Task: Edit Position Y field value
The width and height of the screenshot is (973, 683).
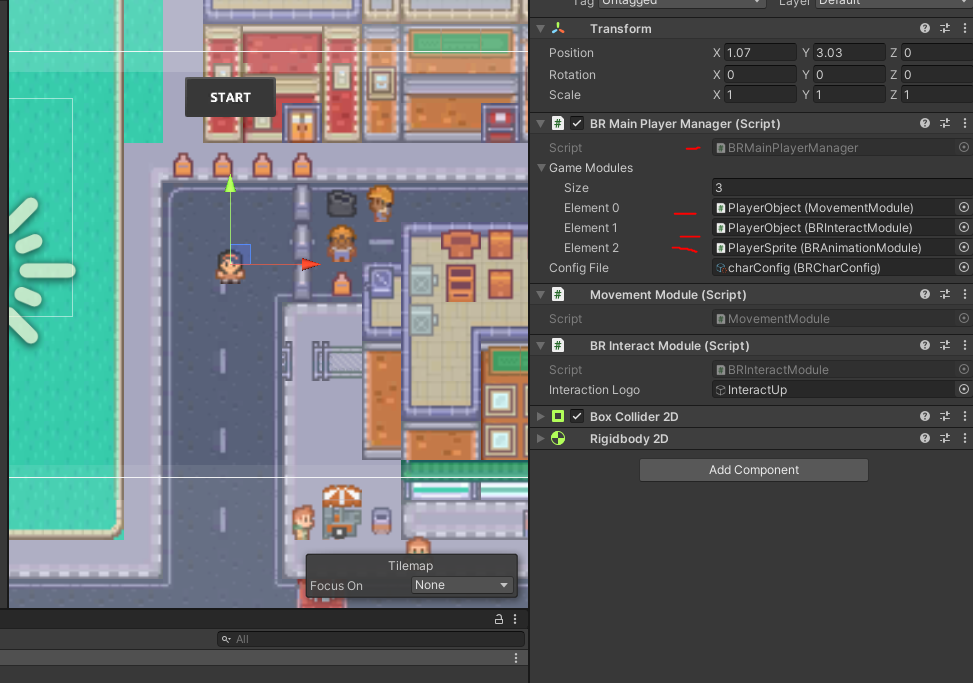Action: tap(849, 53)
